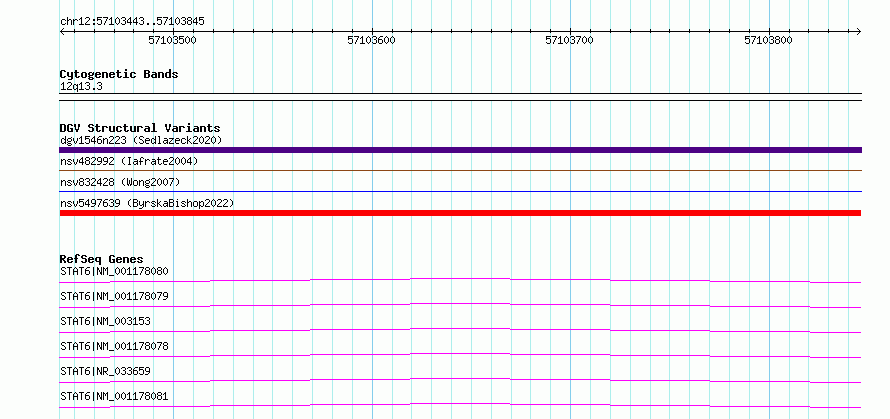The width and height of the screenshot is (890, 419).
Task: Click the magenta STAT6|NM_003153 intron line
Action: 460,330
